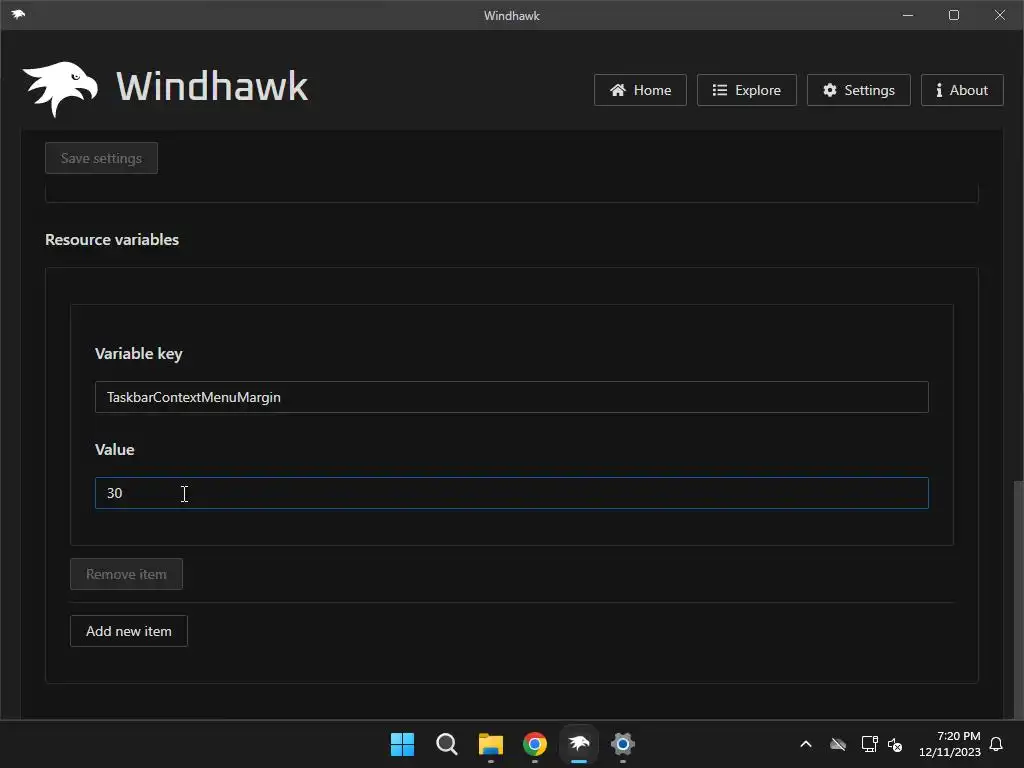Viewport: 1024px width, 768px height.
Task: Click the Variable key label
Action: coord(138,353)
